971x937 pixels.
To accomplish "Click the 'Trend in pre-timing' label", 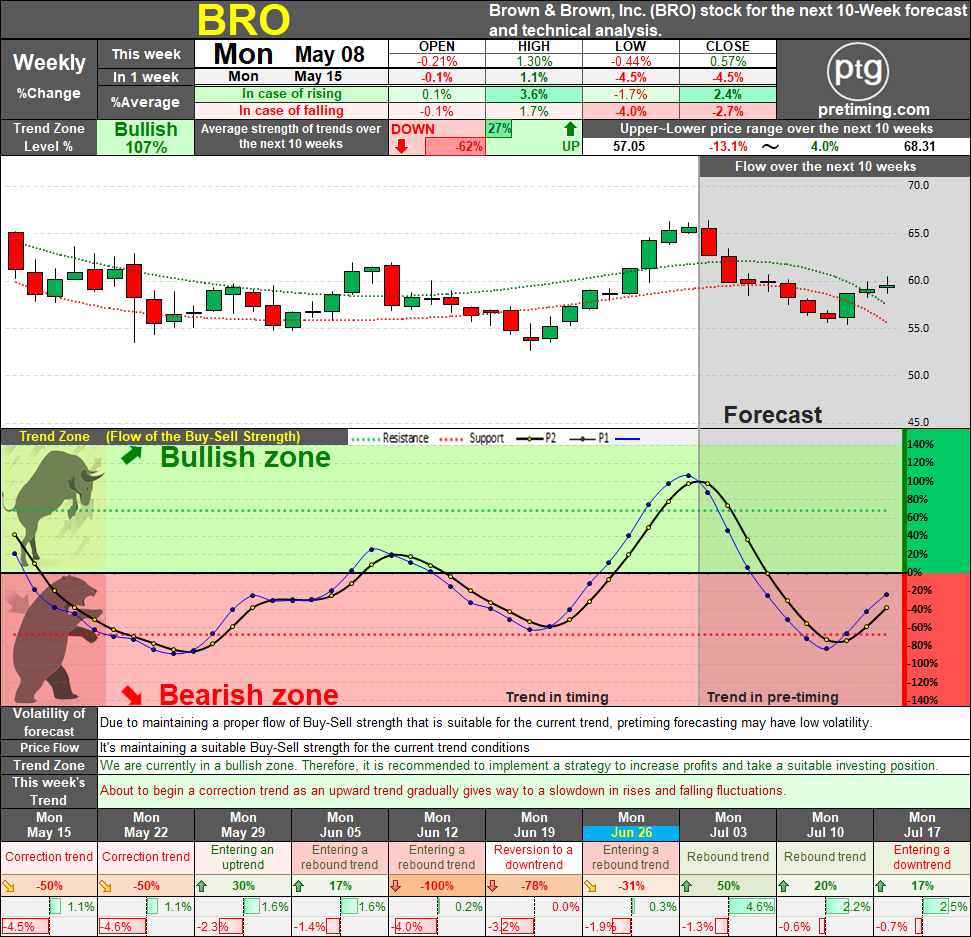I will point(772,697).
